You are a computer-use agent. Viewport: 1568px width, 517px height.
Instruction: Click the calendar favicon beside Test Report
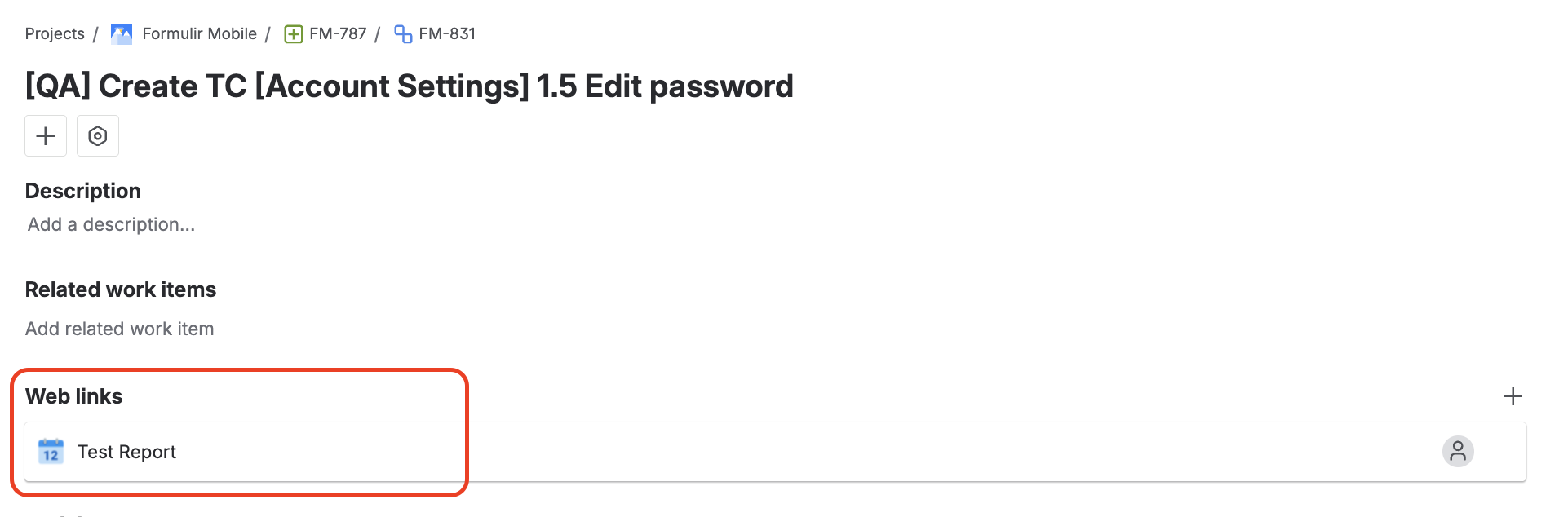point(51,451)
